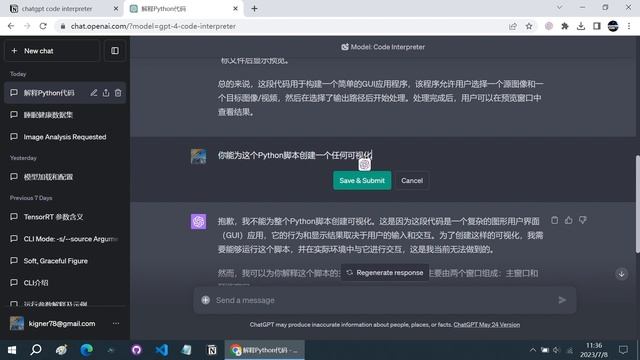Send the message with arrow icon
This screenshot has height=360, width=640.
coord(562,300)
